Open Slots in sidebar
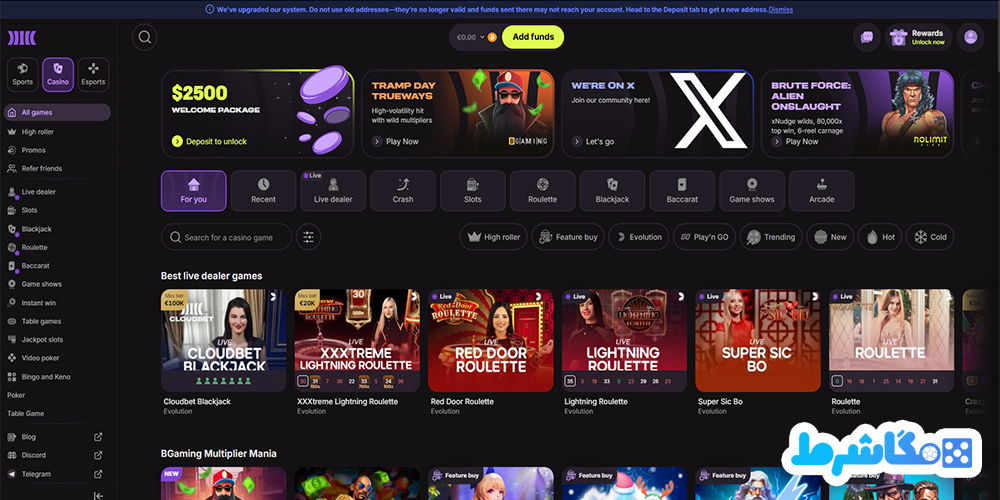The width and height of the screenshot is (1000, 500). [x=57, y=210]
